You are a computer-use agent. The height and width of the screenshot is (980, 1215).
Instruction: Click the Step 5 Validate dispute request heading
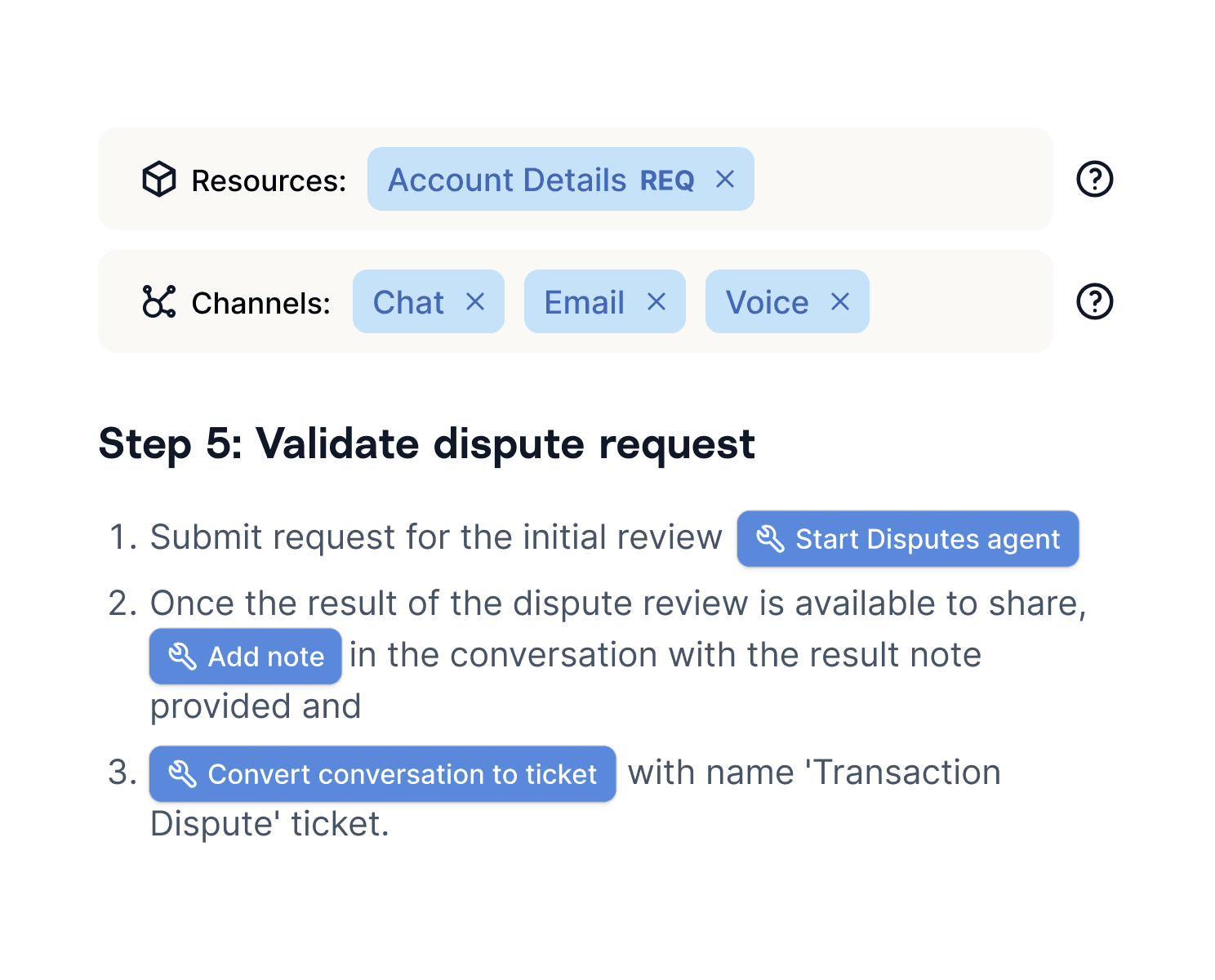(x=426, y=444)
